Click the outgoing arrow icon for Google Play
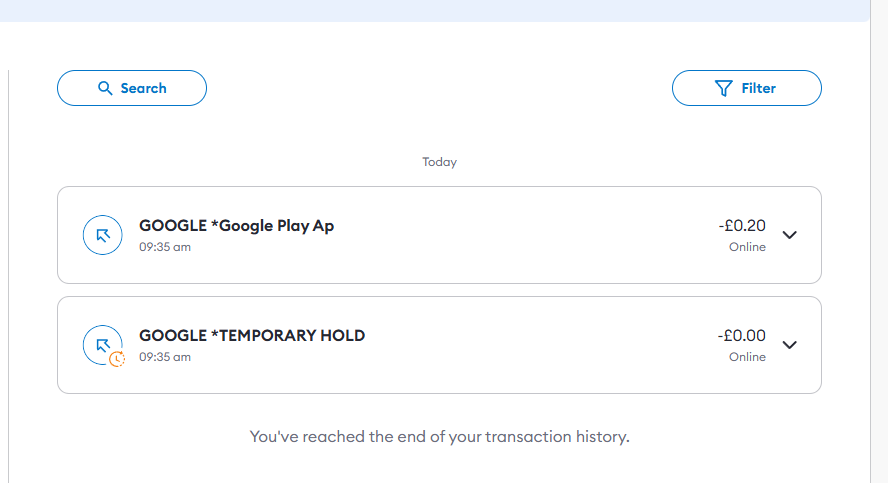 [x=102, y=235]
